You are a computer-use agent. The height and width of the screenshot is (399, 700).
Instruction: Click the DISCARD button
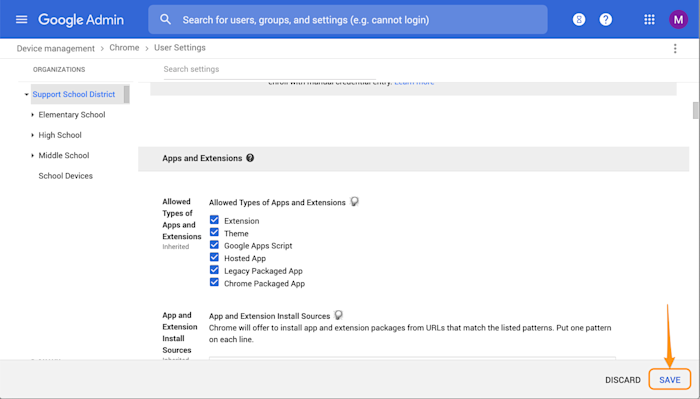click(x=623, y=380)
